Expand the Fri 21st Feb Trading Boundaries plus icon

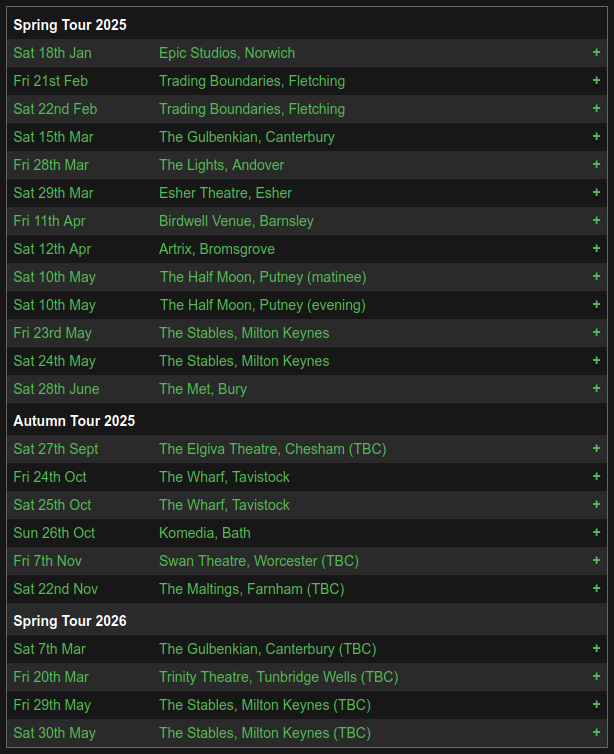pos(596,80)
